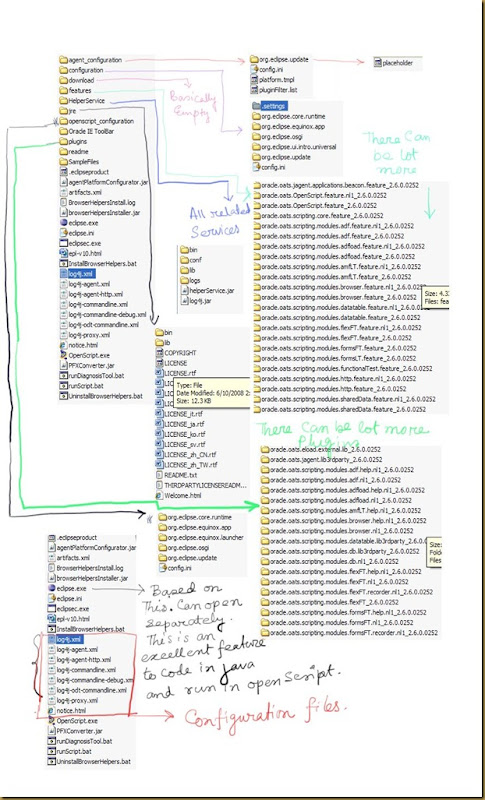Select the "readme" folder name
Screen dimensions: 485x800
coord(79,152)
